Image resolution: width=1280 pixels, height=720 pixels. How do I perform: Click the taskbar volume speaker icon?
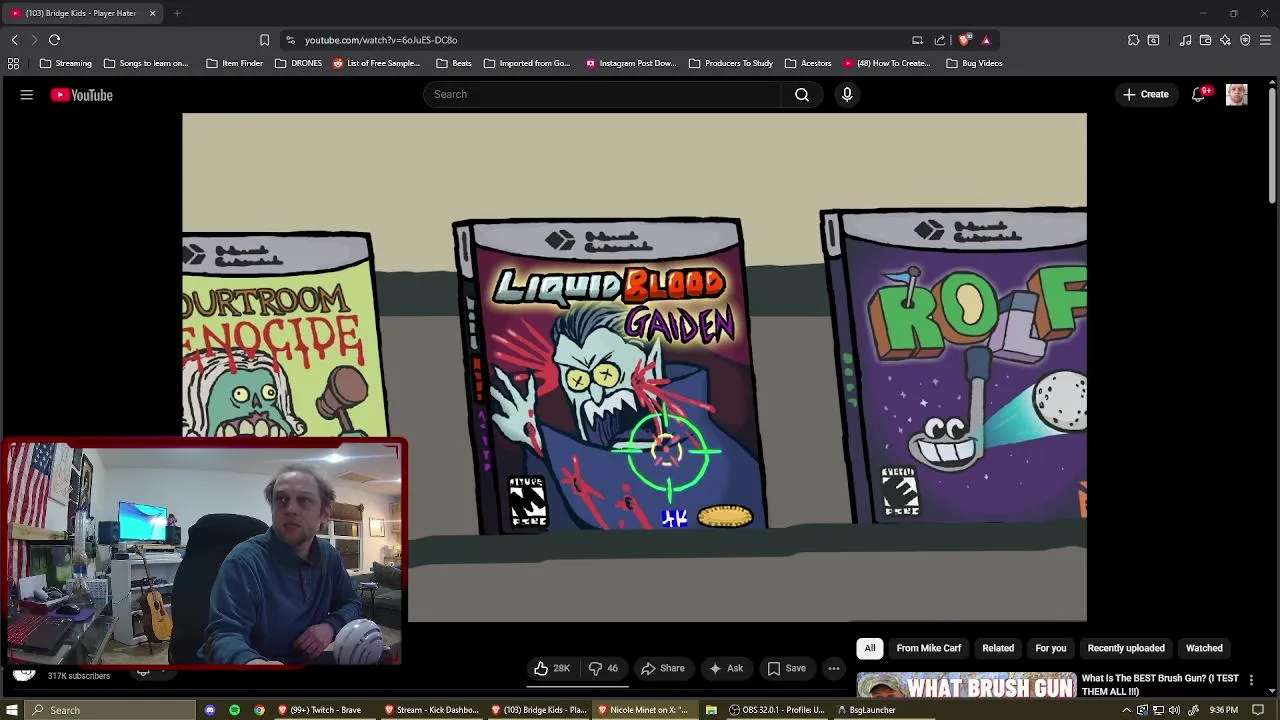pos(1174,710)
